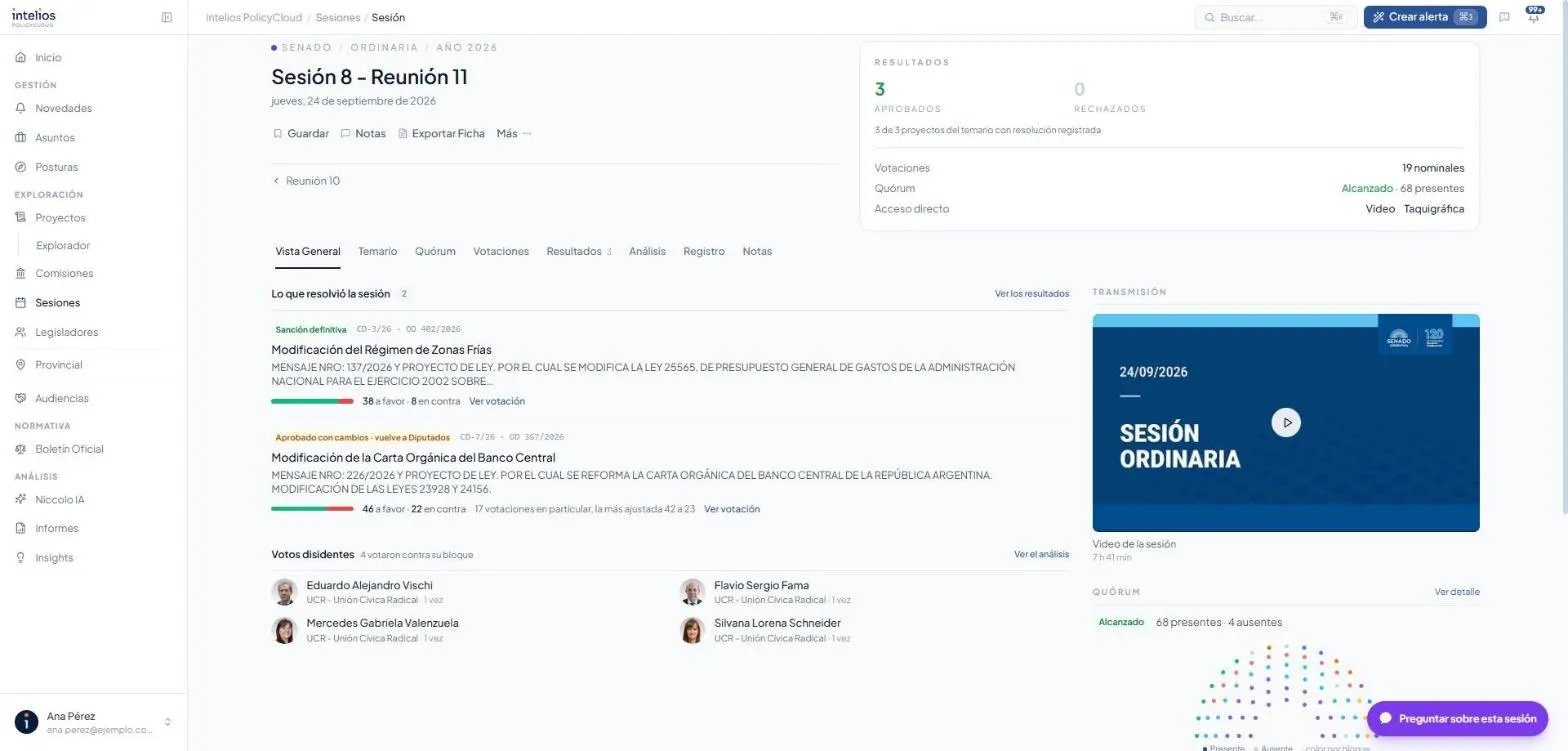
Task: Collapse the sidebar using the panel icon
Action: tap(167, 17)
